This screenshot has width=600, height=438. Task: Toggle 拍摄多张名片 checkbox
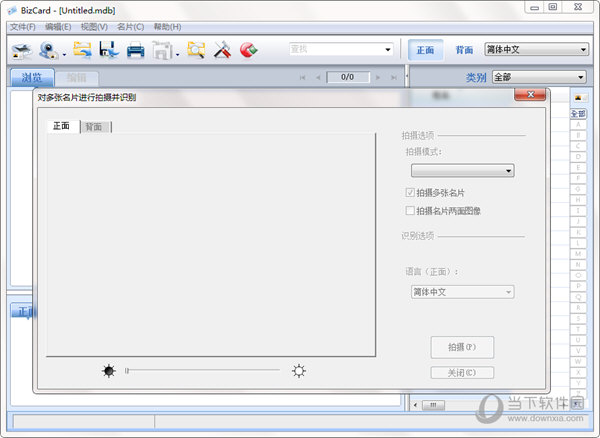click(x=410, y=192)
